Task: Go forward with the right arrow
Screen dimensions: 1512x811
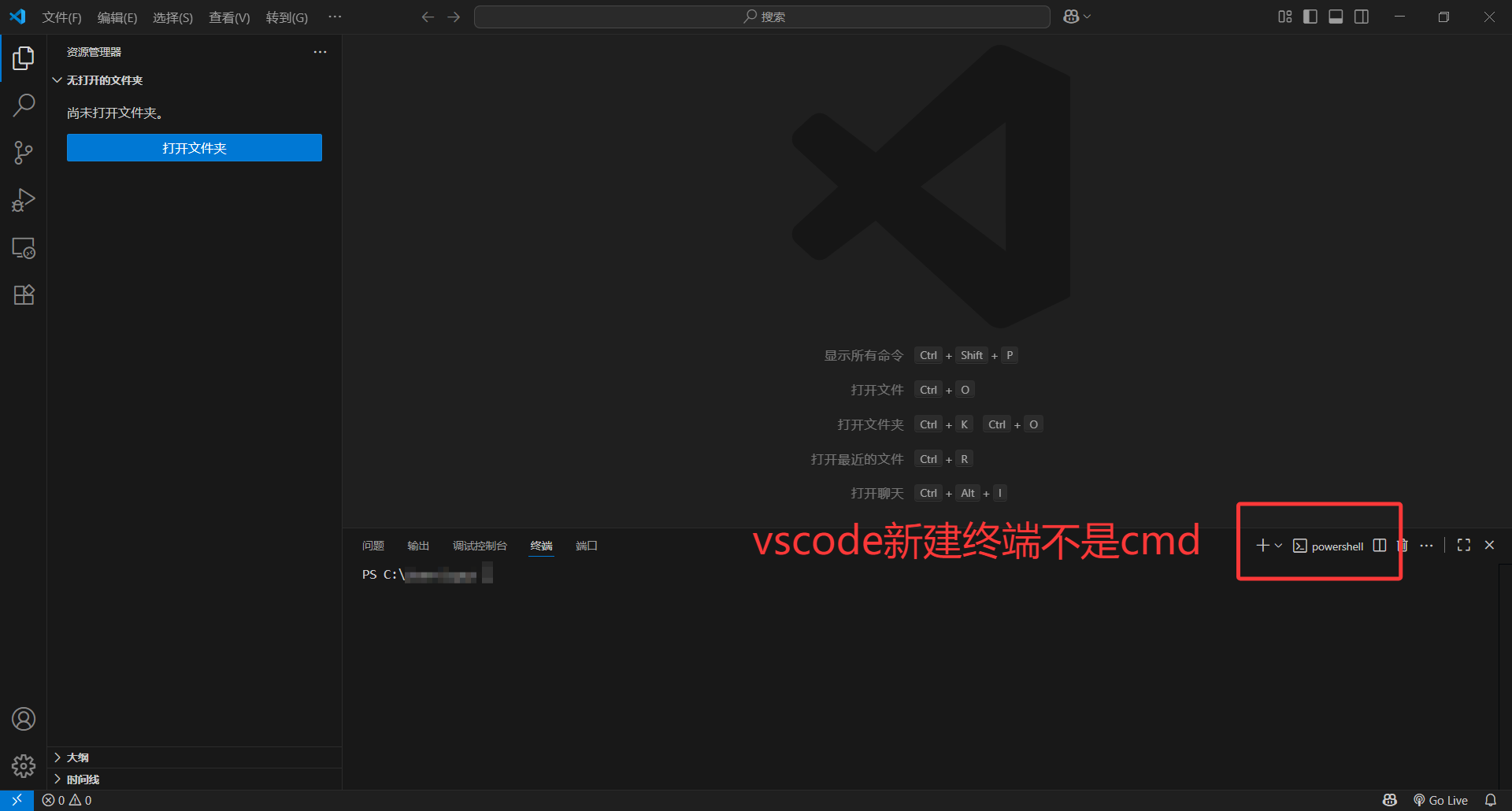Action: (454, 17)
